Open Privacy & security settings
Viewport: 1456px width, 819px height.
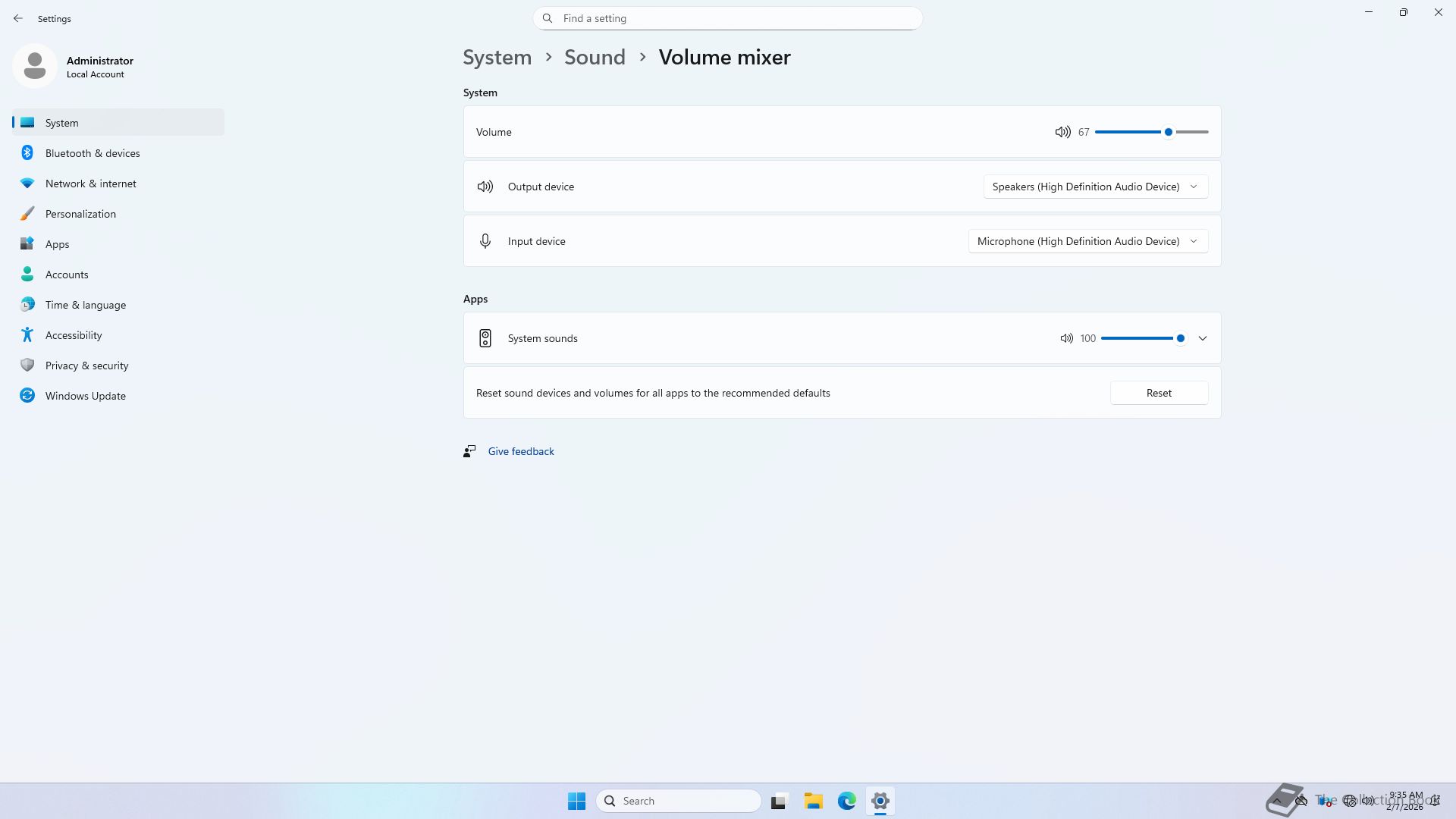(86, 366)
